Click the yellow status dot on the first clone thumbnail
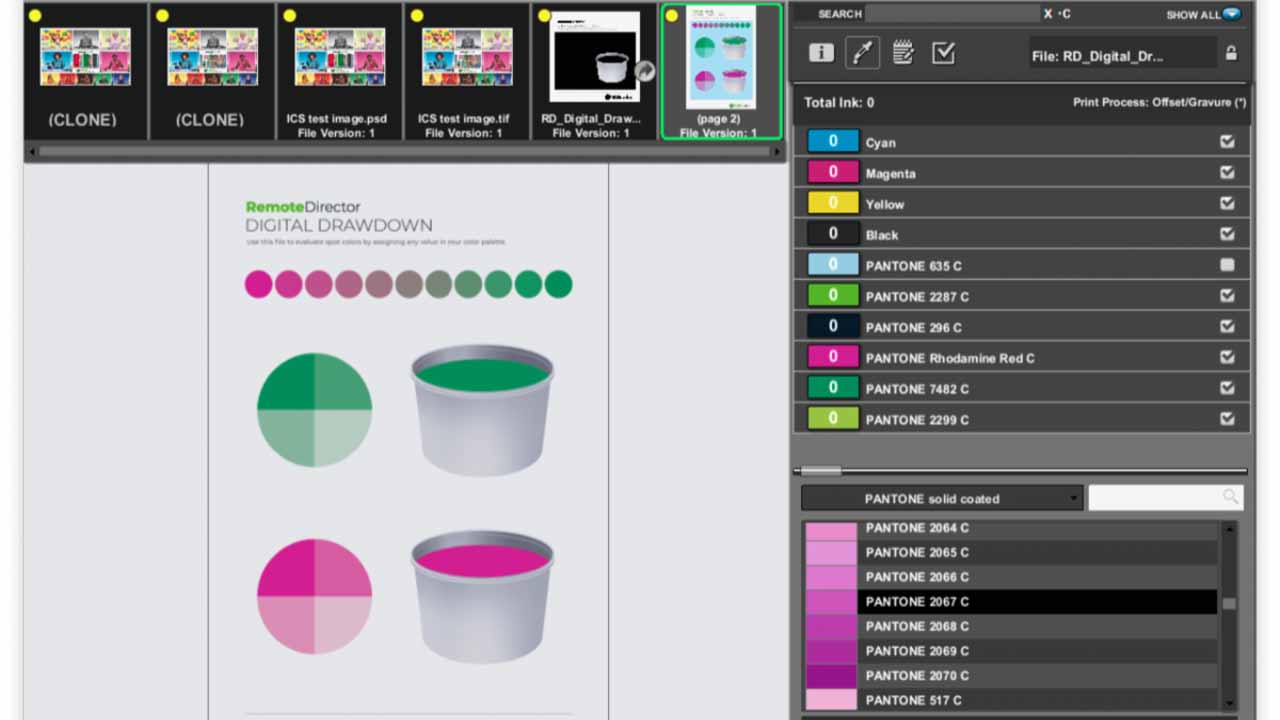Viewport: 1280px width, 720px height. point(37,15)
